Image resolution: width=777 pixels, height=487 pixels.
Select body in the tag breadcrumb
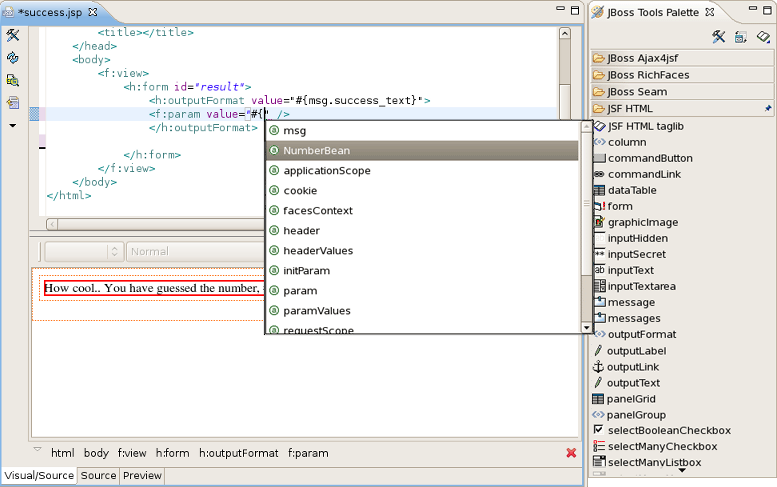pos(96,453)
